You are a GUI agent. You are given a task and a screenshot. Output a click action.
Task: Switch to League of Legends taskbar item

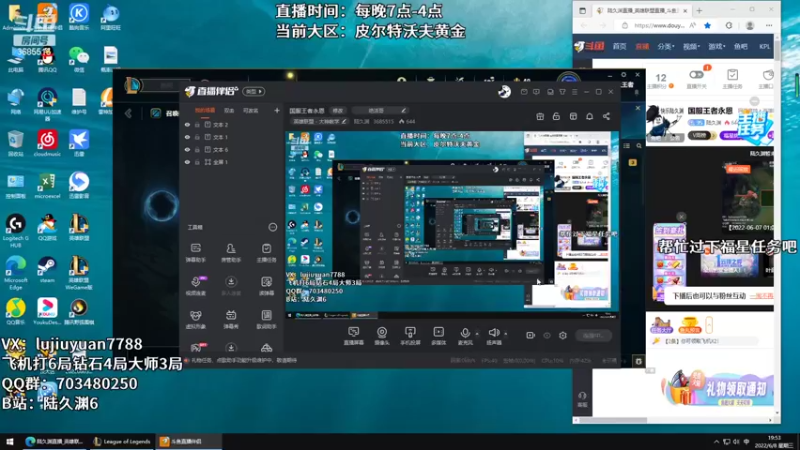[122, 441]
